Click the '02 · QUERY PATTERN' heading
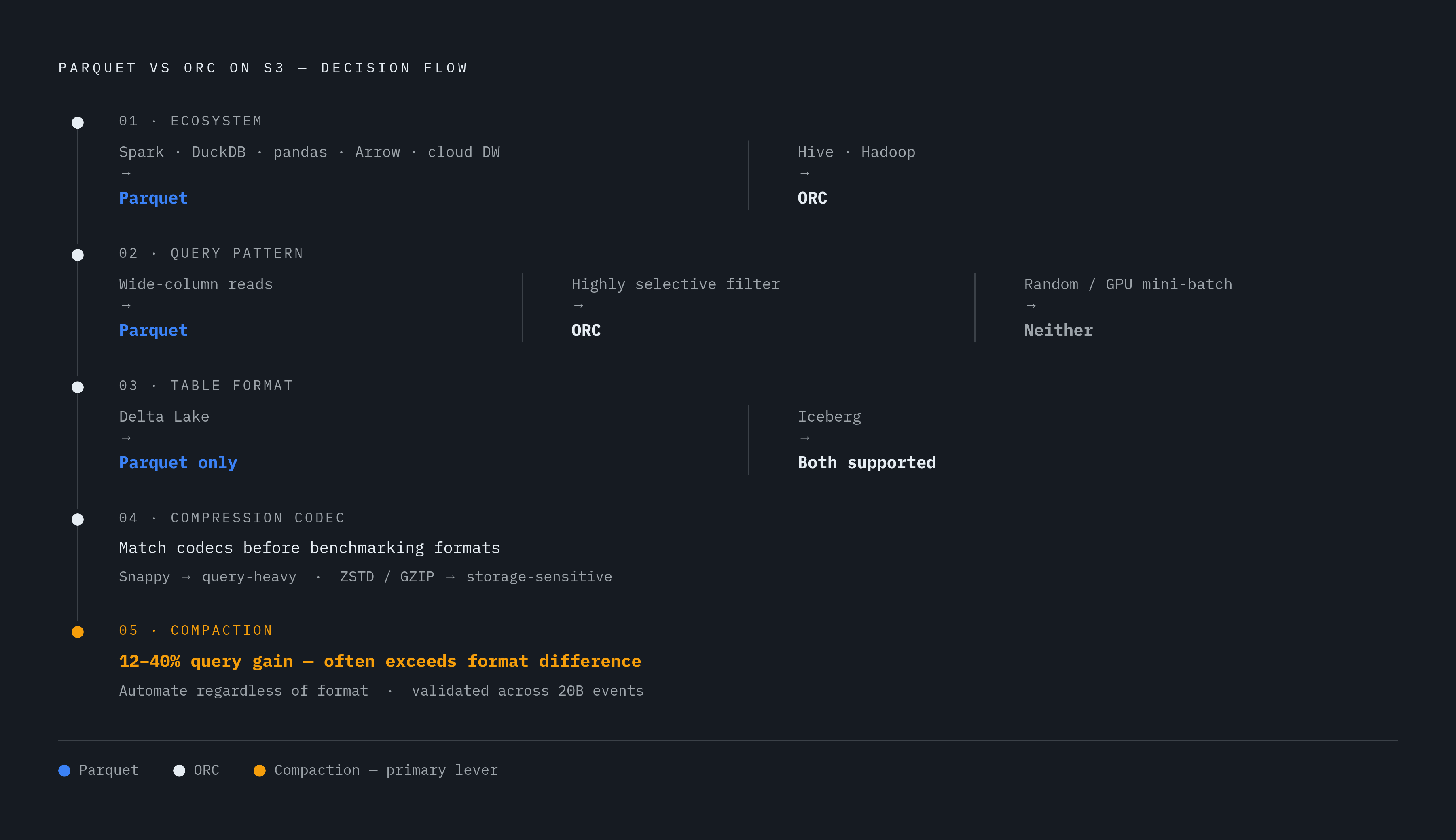1456x840 pixels. pos(211,253)
